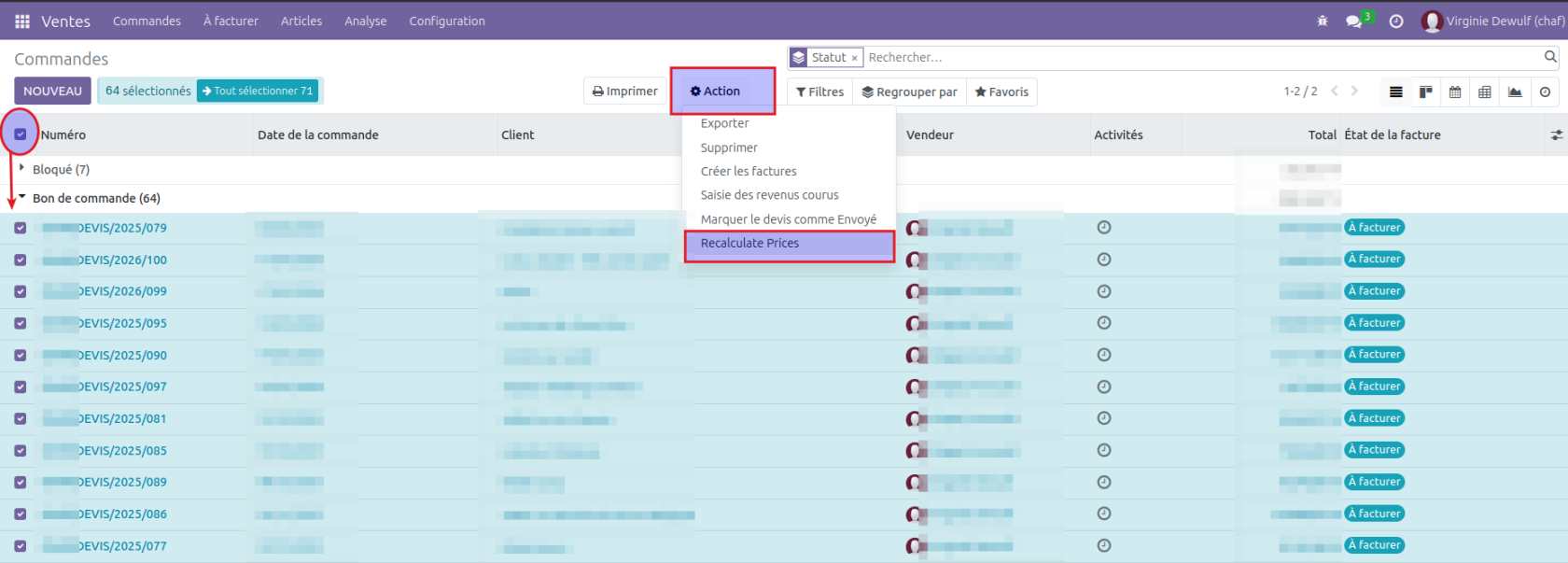Click Tout sélectionner 71 button
The width and height of the screenshot is (1568, 563).
258,91
